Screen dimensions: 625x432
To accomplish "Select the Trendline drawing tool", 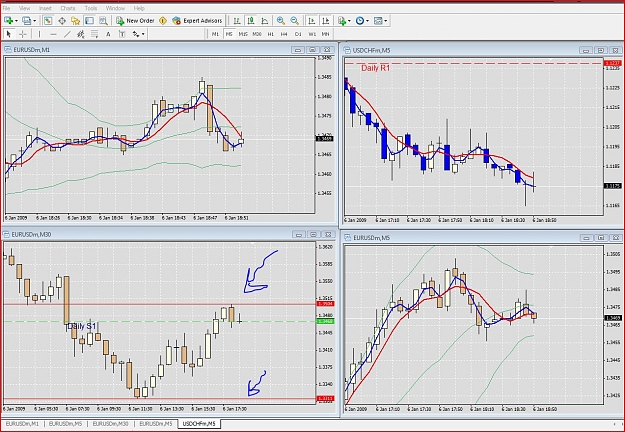I will [x=67, y=34].
